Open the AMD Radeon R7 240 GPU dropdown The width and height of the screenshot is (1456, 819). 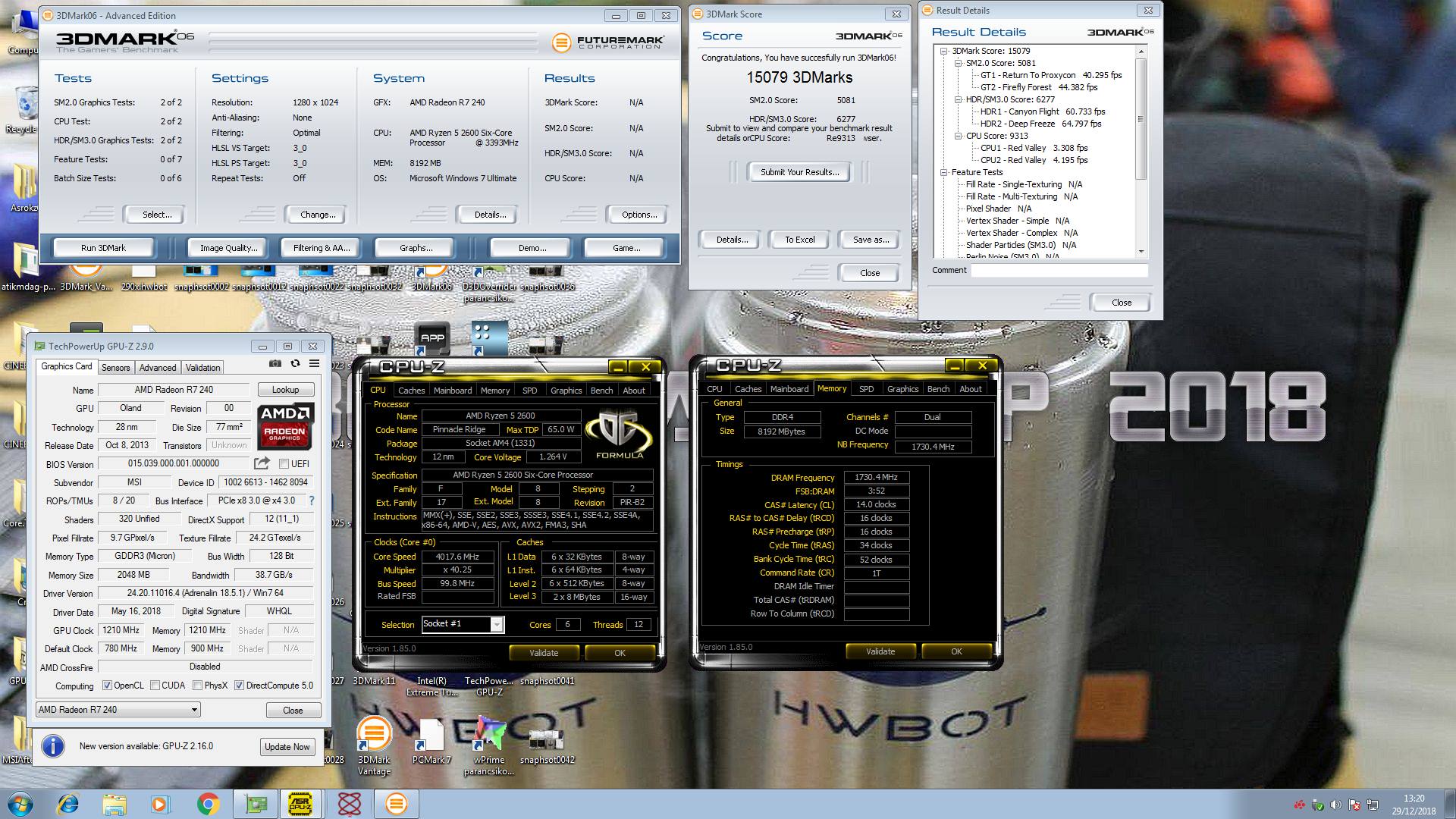(x=118, y=710)
